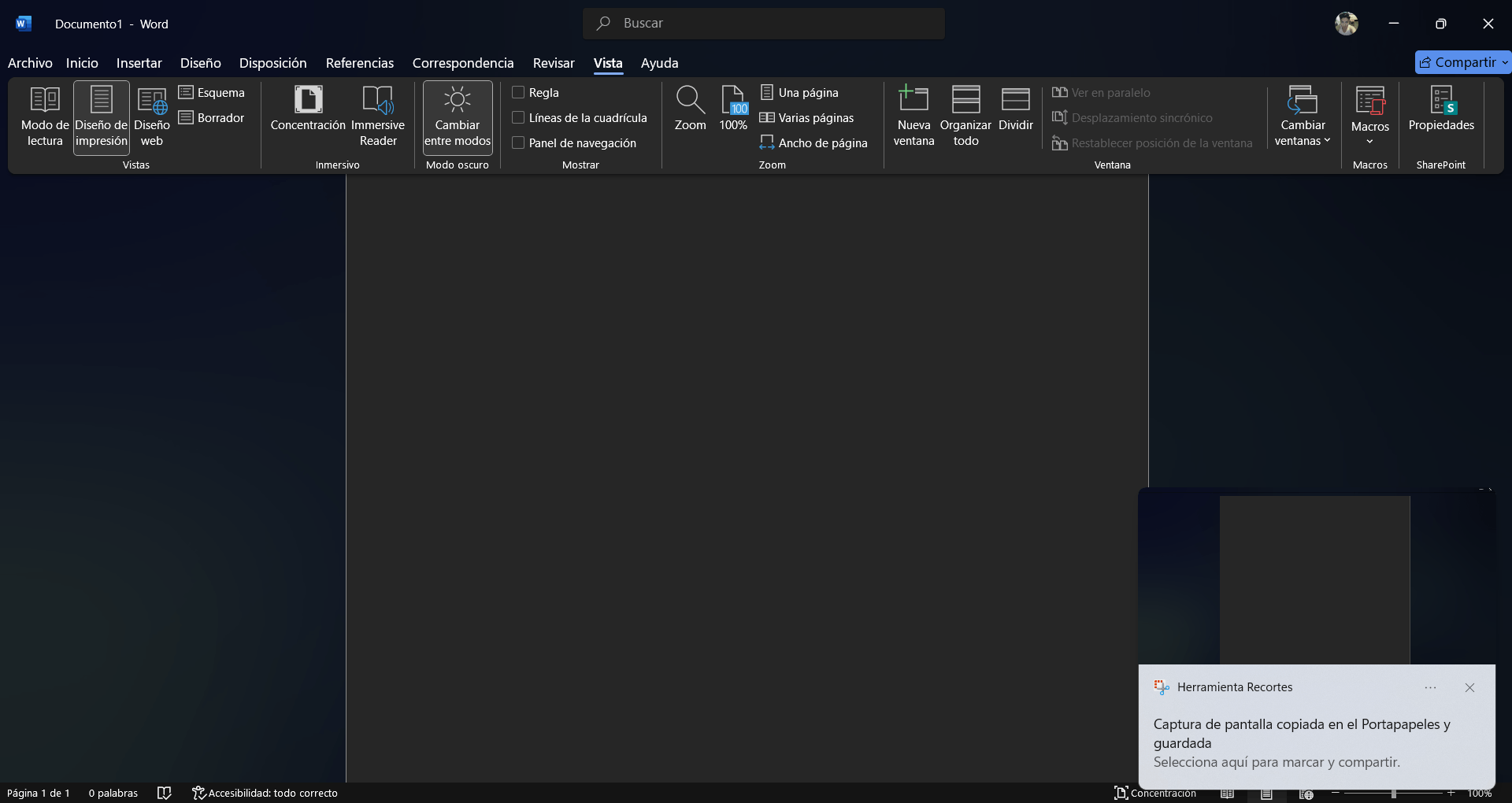This screenshot has height=803, width=1512.
Task: Click the screenshot thumbnail preview in notification
Action: [x=1317, y=576]
